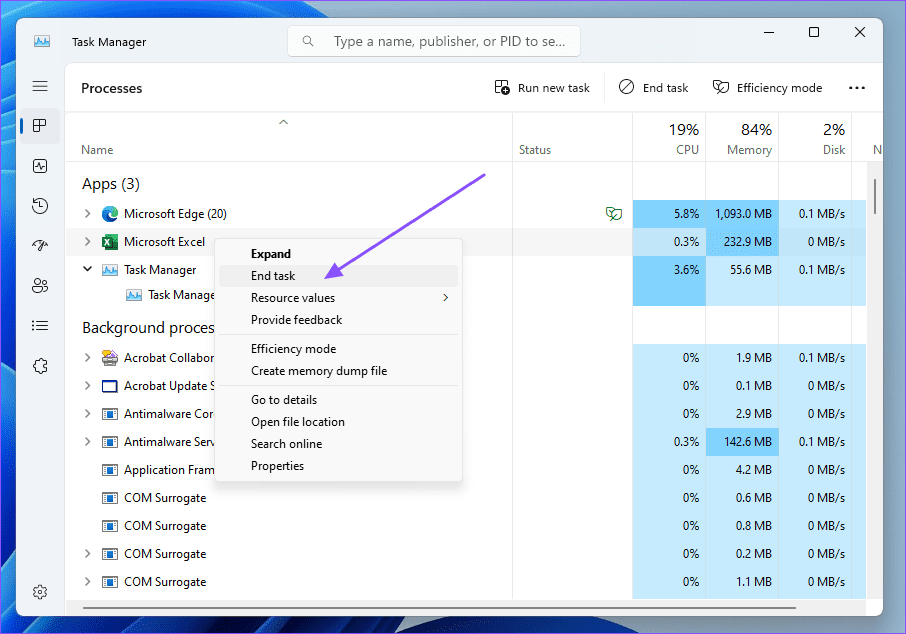Expand the Antimalware Core row
This screenshot has width=906, height=634.
[87, 413]
